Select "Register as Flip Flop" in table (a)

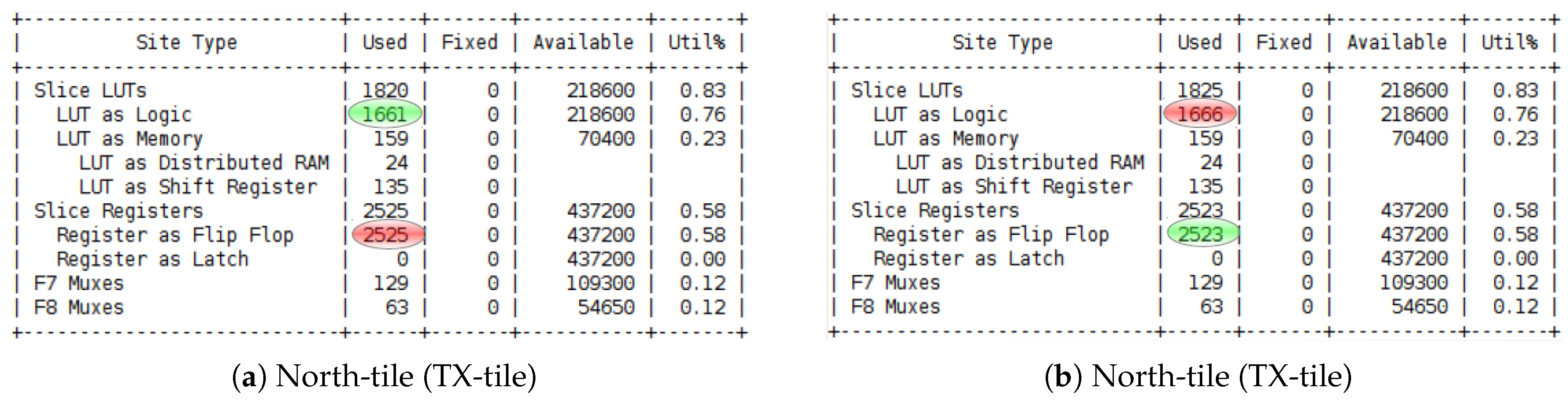[x=175, y=235]
